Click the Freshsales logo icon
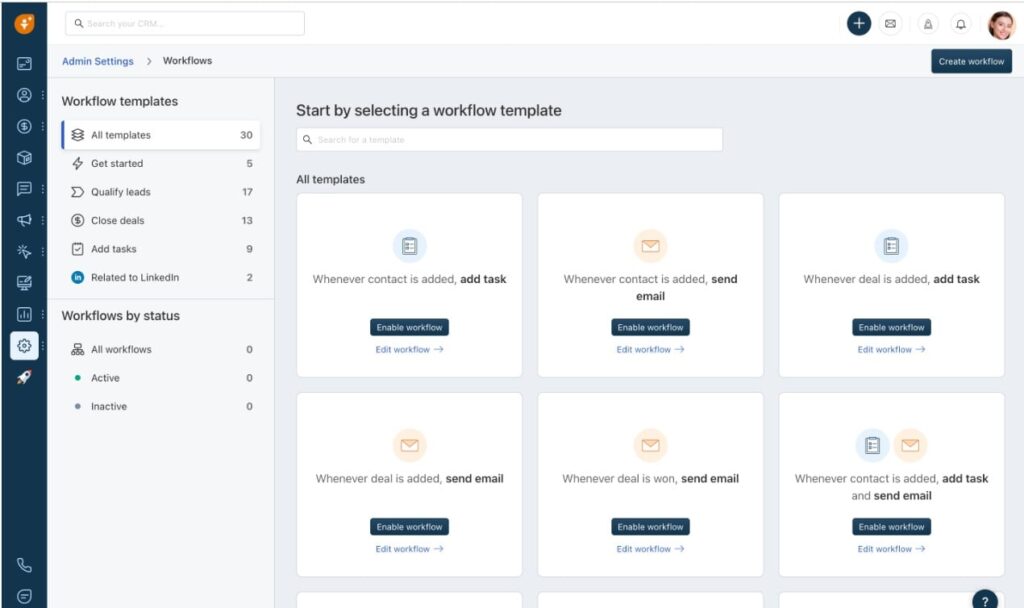The height and width of the screenshot is (608, 1024). coord(24,24)
